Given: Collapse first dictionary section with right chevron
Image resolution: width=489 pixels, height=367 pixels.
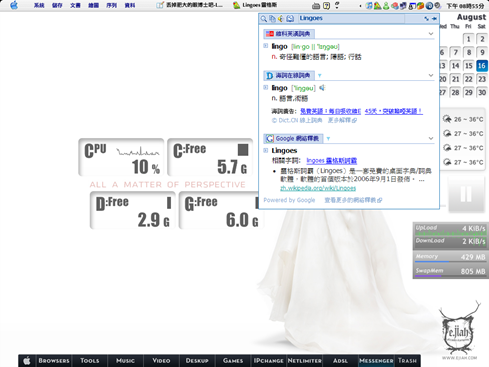Looking at the screenshot, I should click(x=431, y=34).
